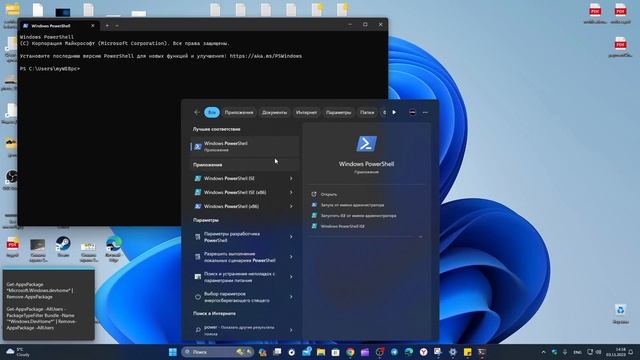This screenshot has height=360, width=640.
Task: Open the three-dot search options menu
Action: 425,112
